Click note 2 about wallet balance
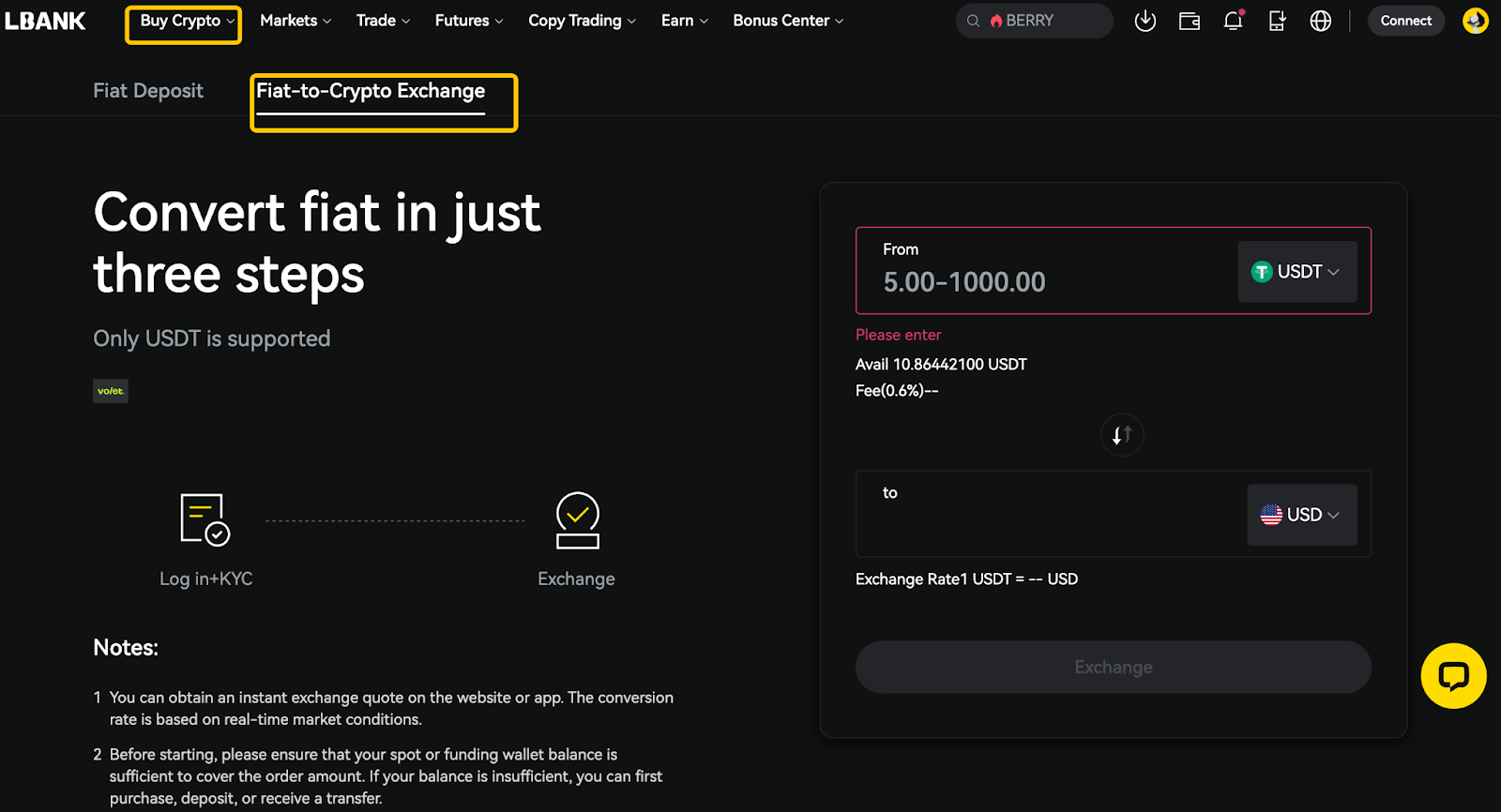 tap(378, 776)
